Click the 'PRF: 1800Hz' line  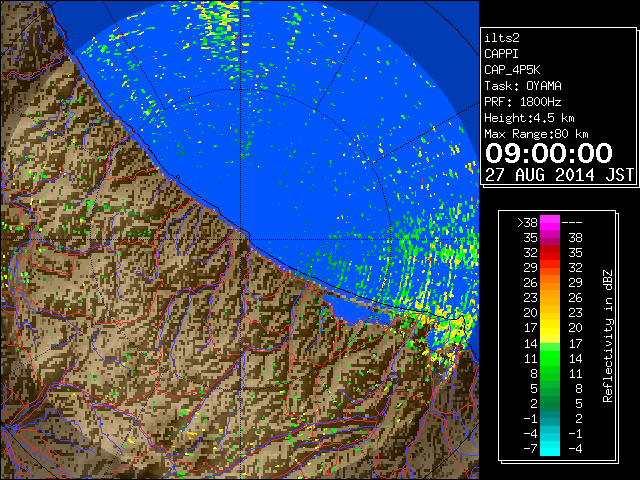(523, 102)
